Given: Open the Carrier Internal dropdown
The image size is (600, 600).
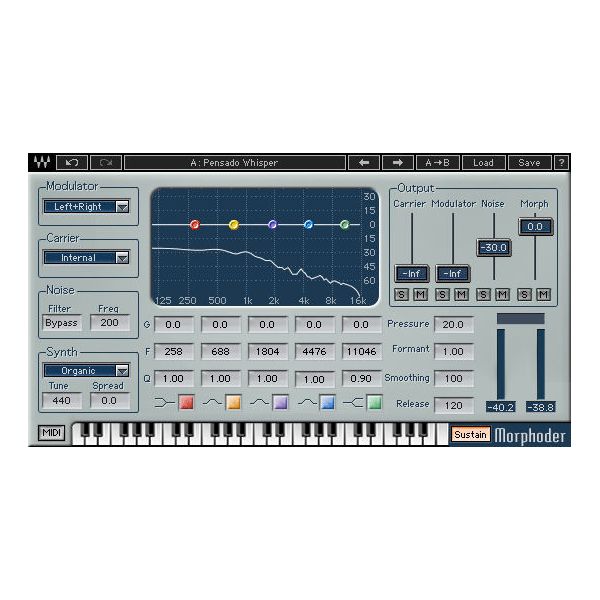Looking at the screenshot, I should pos(86,258).
